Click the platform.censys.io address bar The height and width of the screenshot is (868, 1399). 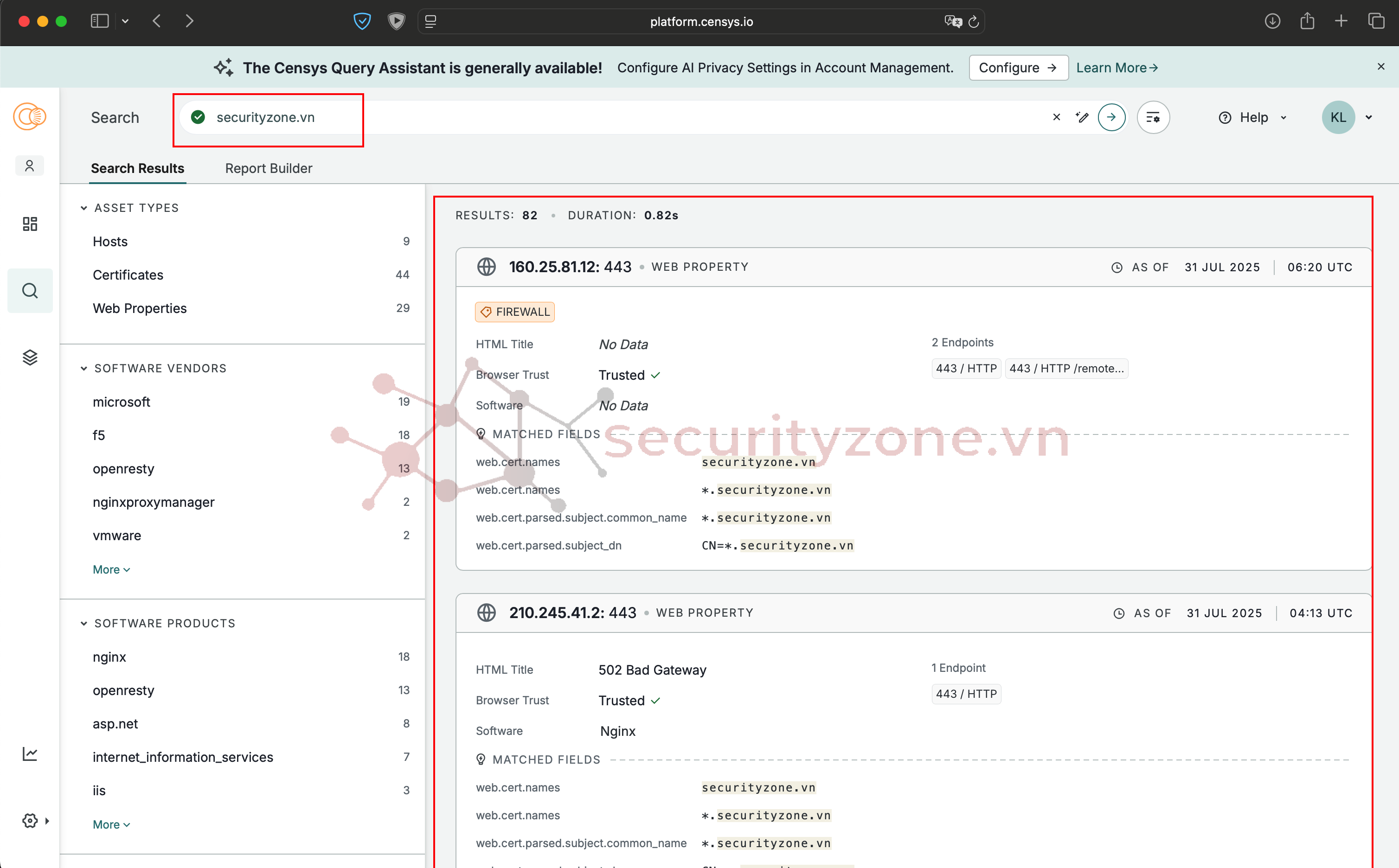click(700, 21)
